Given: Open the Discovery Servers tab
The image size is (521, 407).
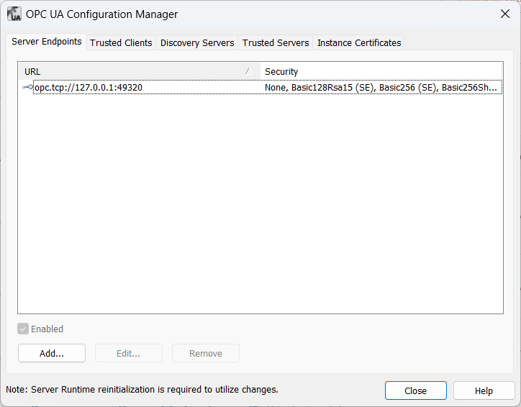Looking at the screenshot, I should pos(197,43).
